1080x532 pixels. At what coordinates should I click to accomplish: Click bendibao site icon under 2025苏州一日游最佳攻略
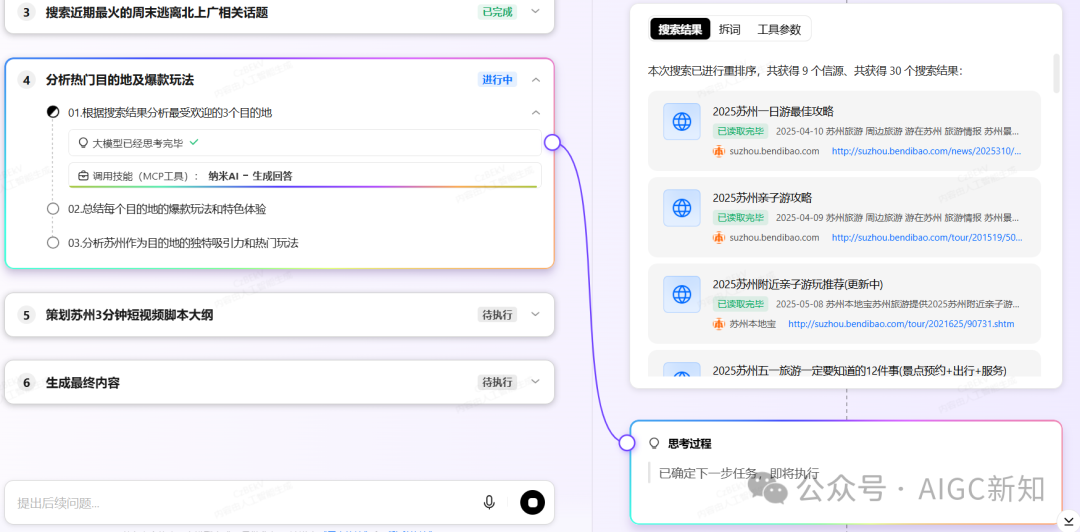pyautogui.click(x=719, y=151)
